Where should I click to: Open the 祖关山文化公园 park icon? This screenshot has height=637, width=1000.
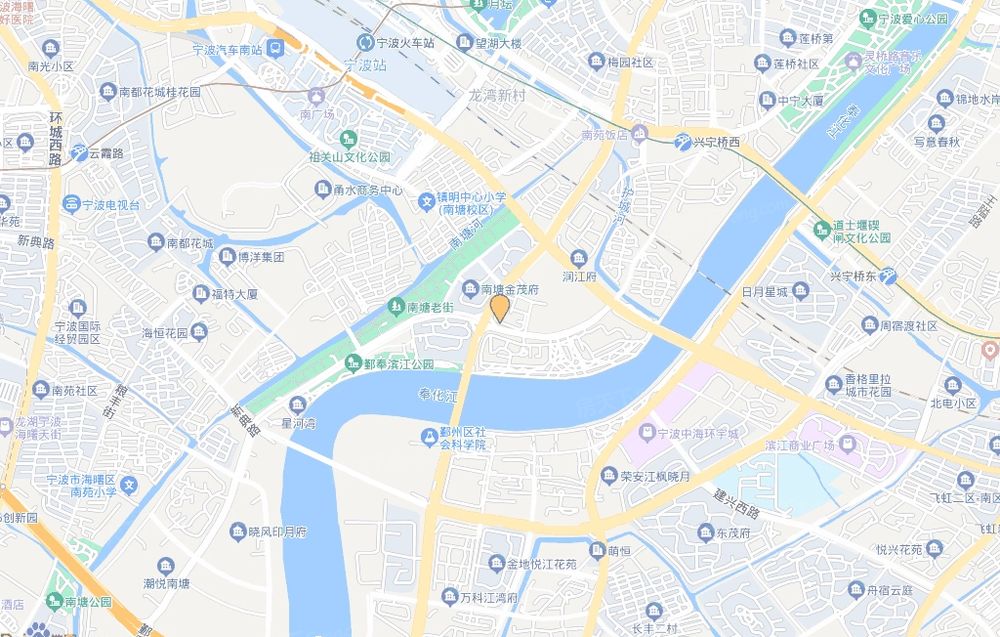tap(348, 138)
